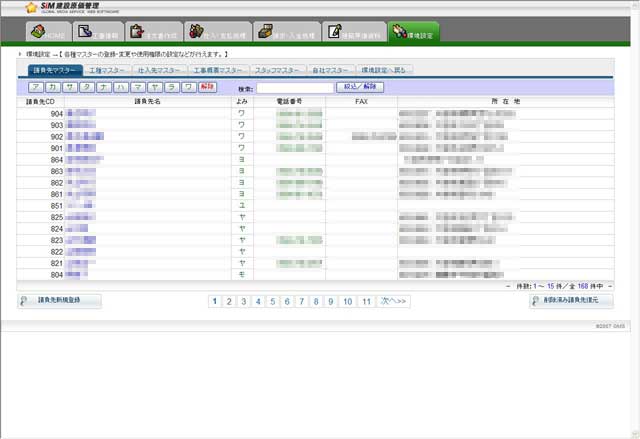The width and height of the screenshot is (640, 439).
Task: Switch to 工種マスター tab
Action: tap(107, 71)
